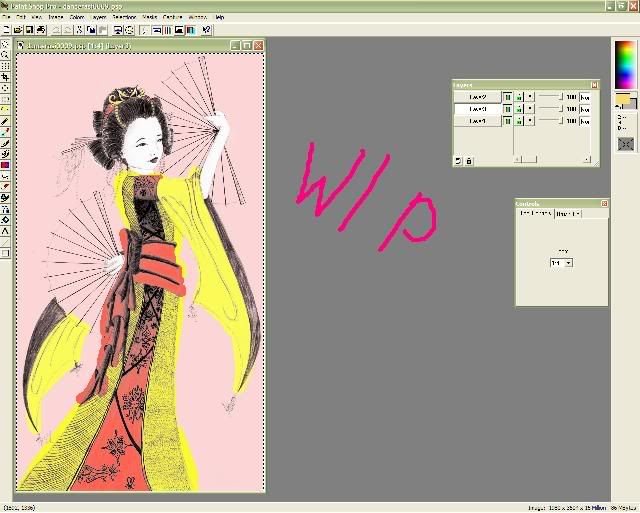Screen dimensions: 640x513
Task: Select the rectangular Selection tool
Action: tap(5, 99)
